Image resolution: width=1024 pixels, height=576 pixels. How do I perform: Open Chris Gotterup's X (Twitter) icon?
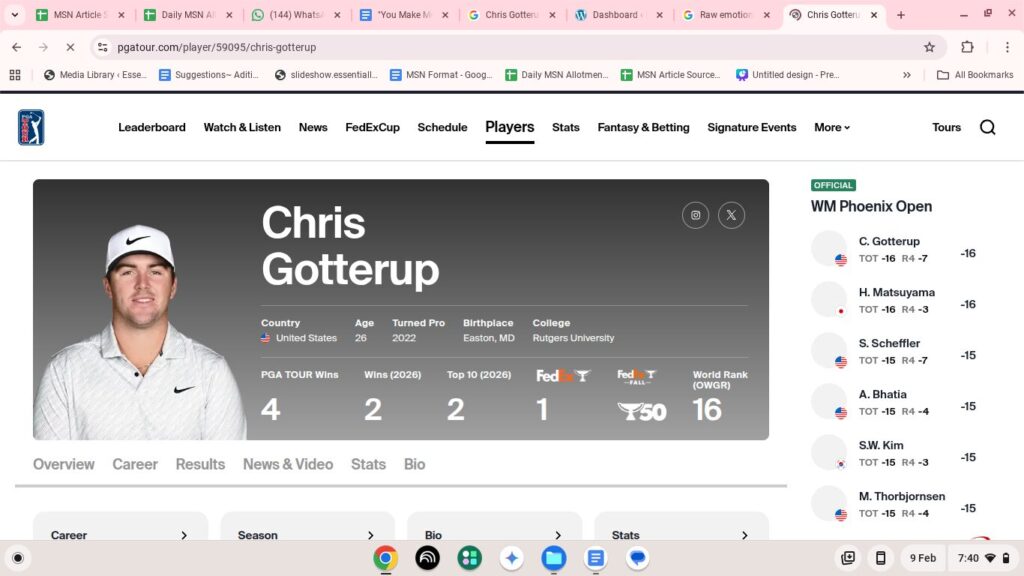[731, 215]
